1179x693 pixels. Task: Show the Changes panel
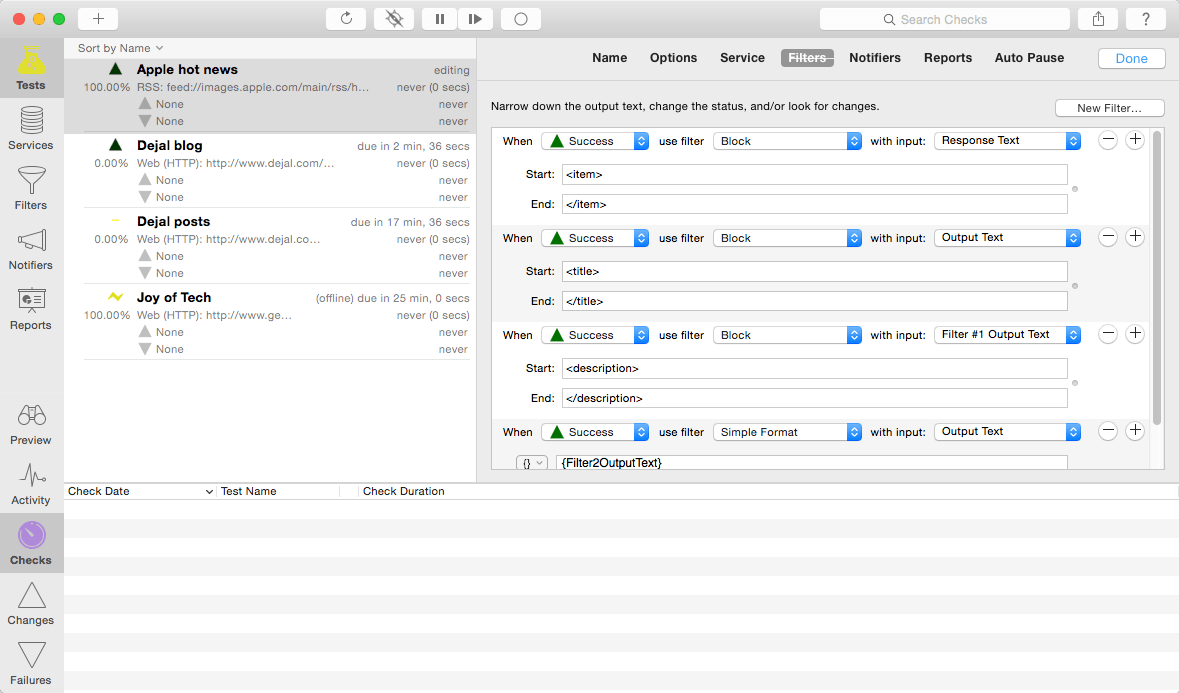pos(31,604)
